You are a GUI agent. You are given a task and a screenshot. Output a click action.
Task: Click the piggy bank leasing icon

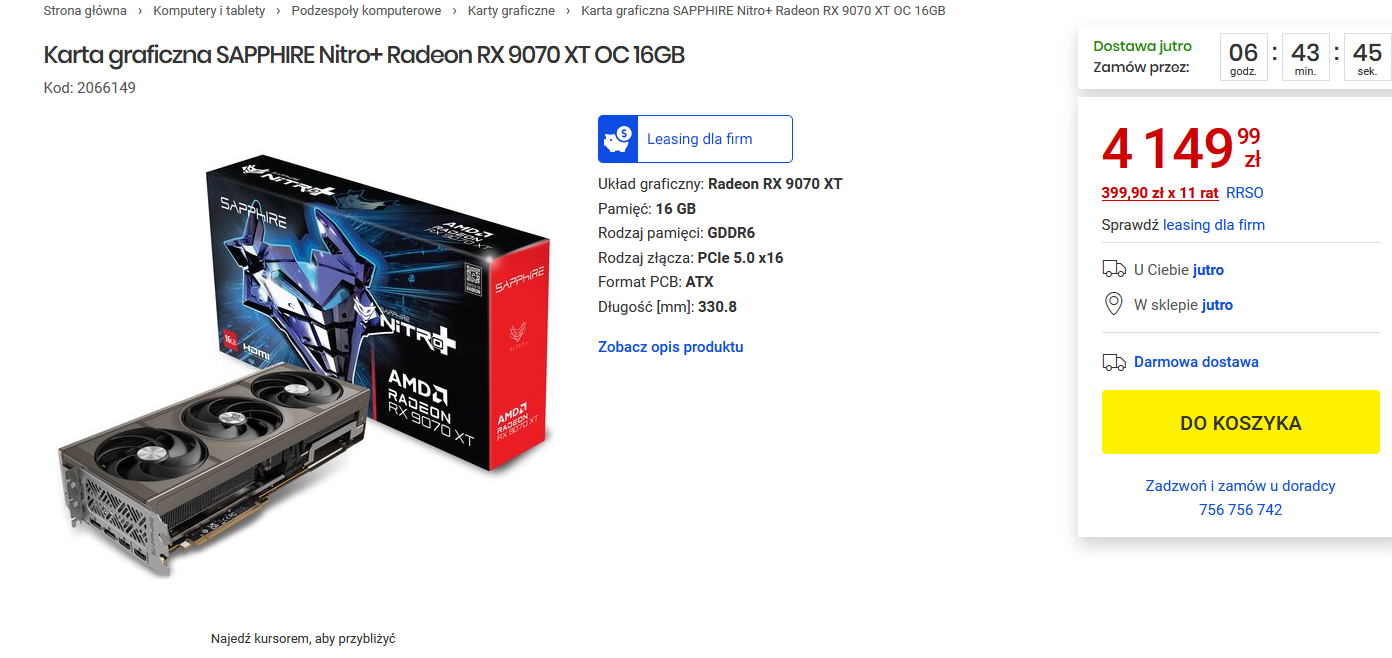(x=618, y=139)
